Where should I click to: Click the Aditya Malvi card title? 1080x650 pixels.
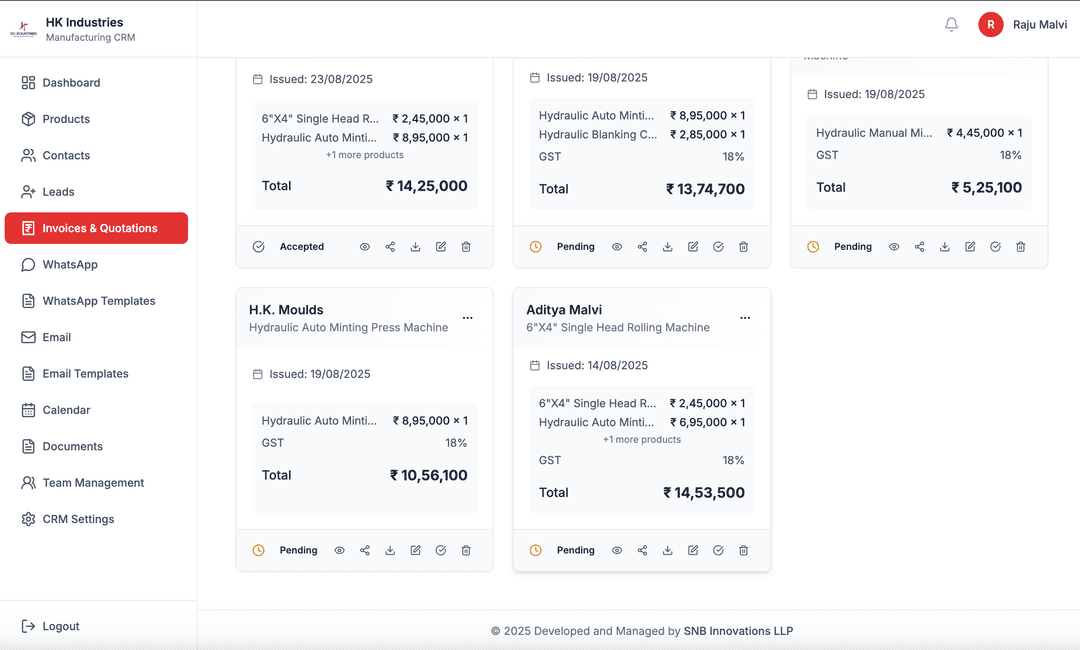tap(564, 310)
